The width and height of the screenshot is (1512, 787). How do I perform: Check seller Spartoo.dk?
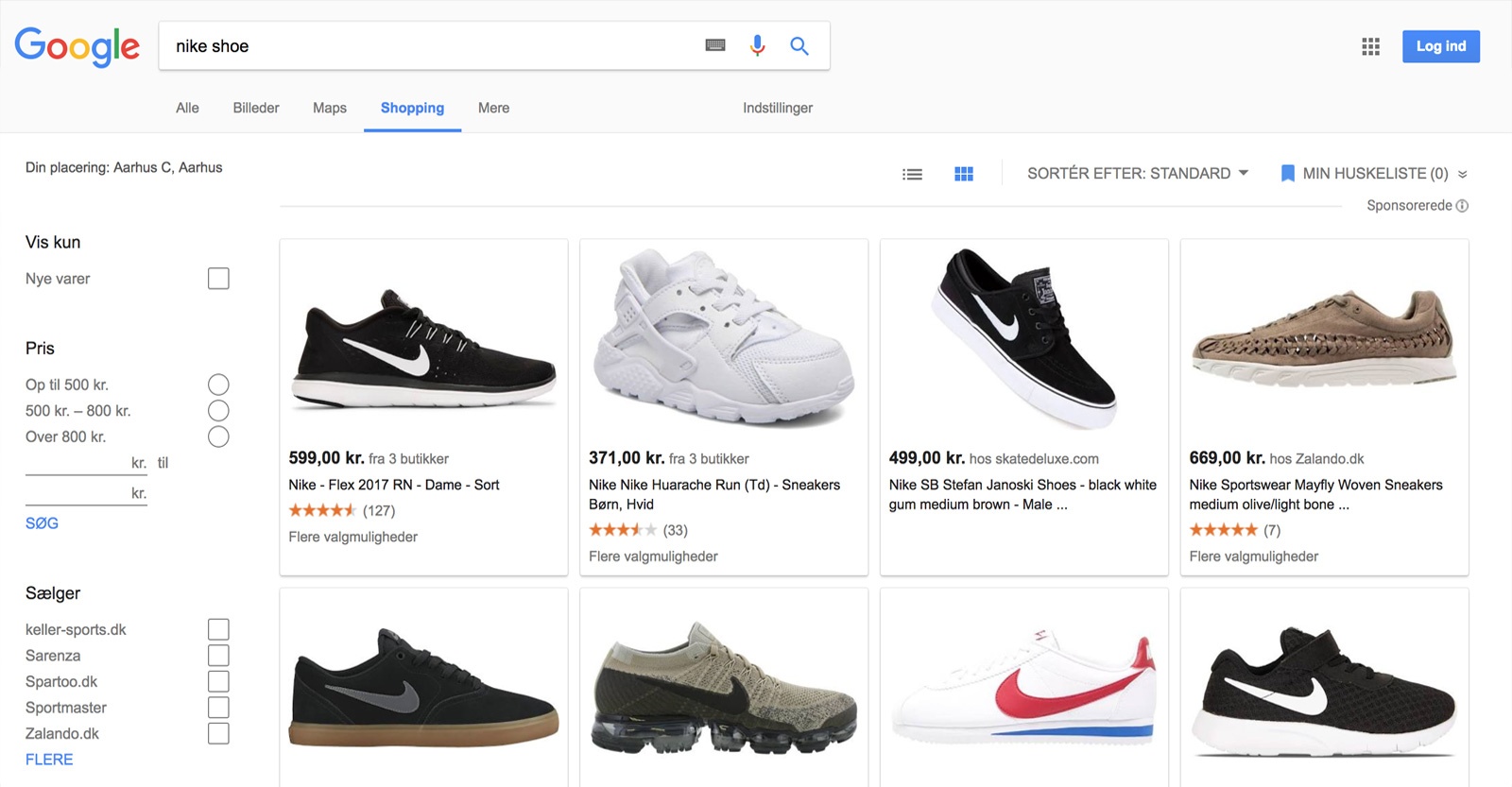point(218,681)
